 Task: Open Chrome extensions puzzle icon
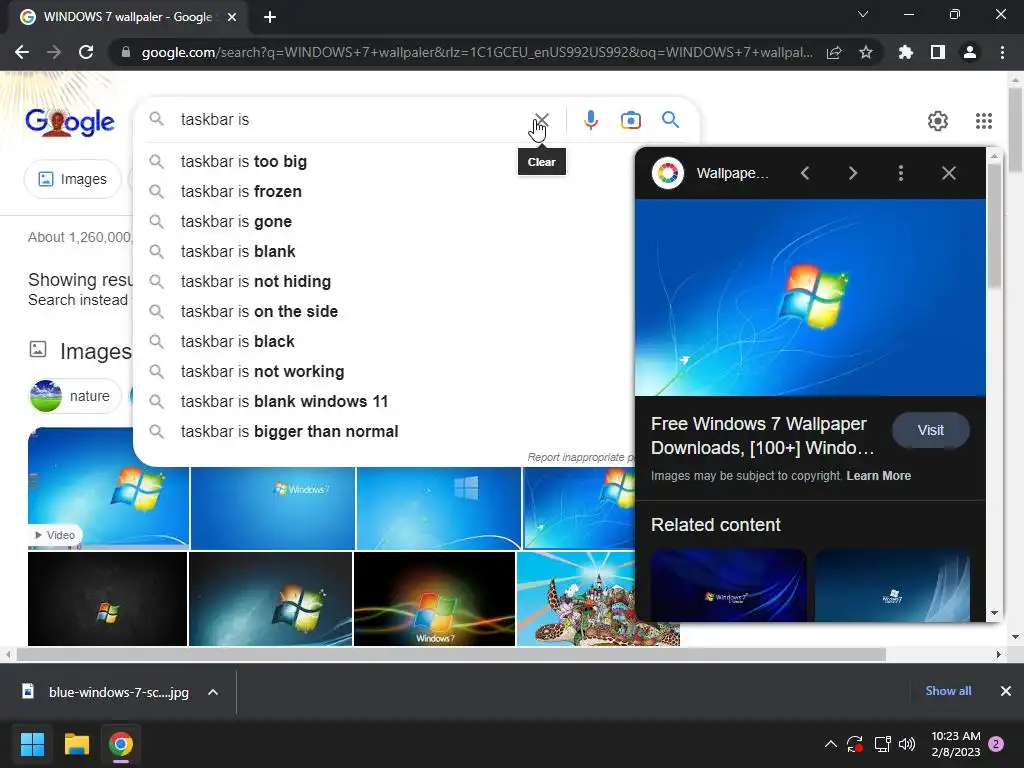(x=905, y=52)
